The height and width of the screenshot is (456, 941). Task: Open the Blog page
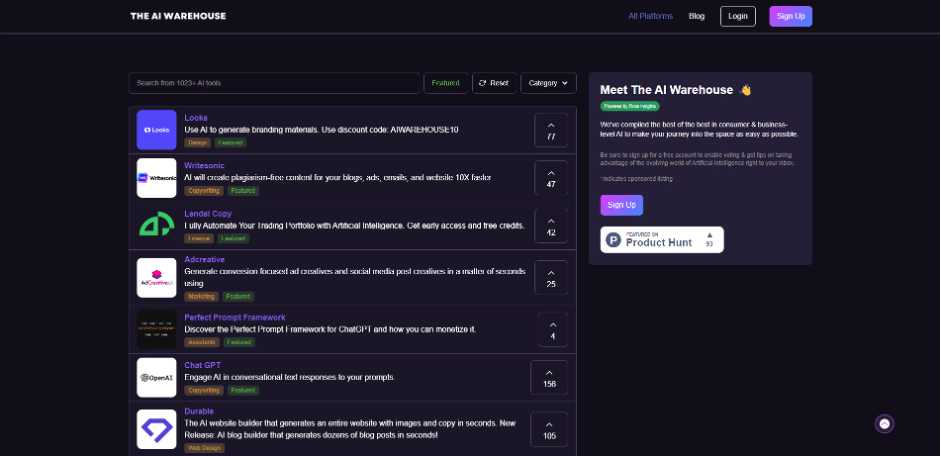[697, 16]
